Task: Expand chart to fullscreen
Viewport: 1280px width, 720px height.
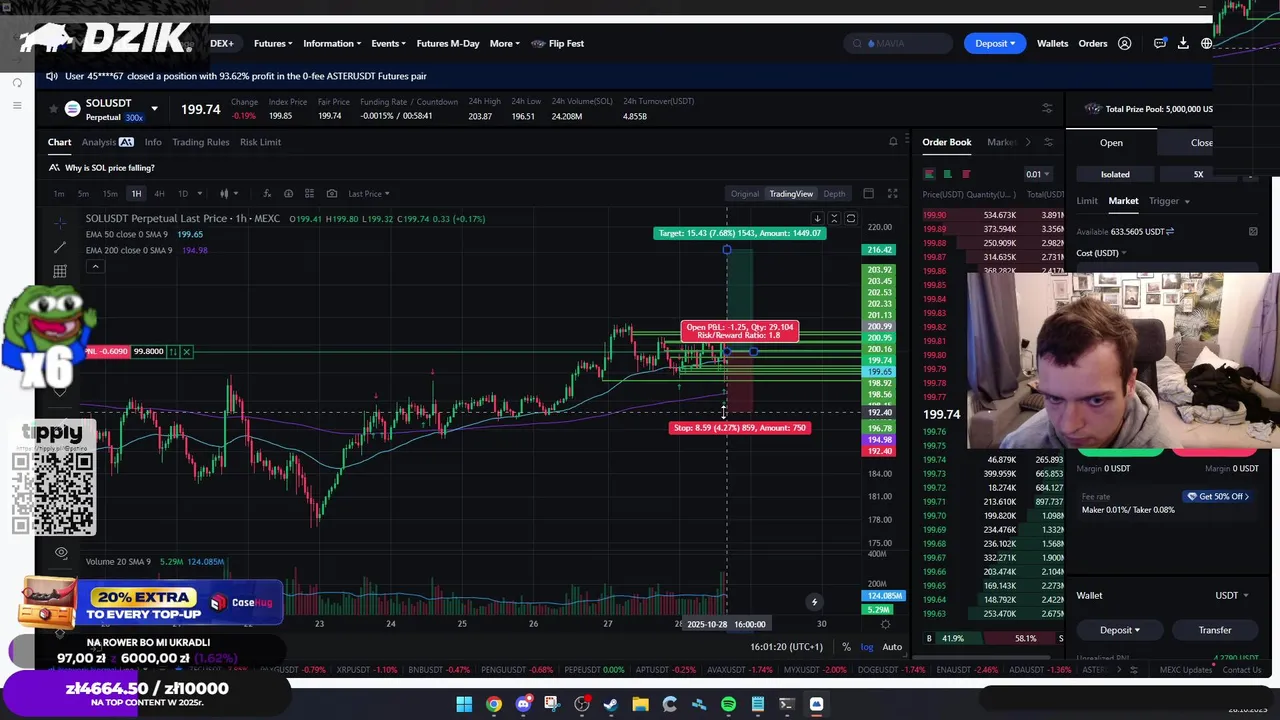Action: [892, 193]
